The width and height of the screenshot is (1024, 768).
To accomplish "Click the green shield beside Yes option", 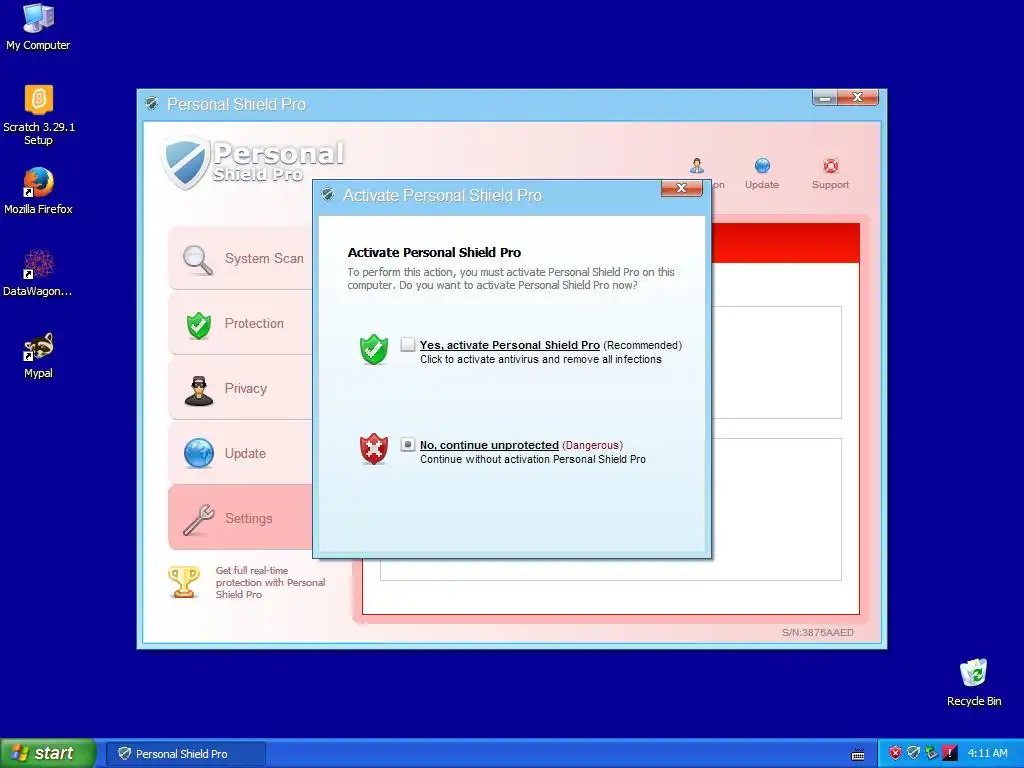I will pos(374,349).
